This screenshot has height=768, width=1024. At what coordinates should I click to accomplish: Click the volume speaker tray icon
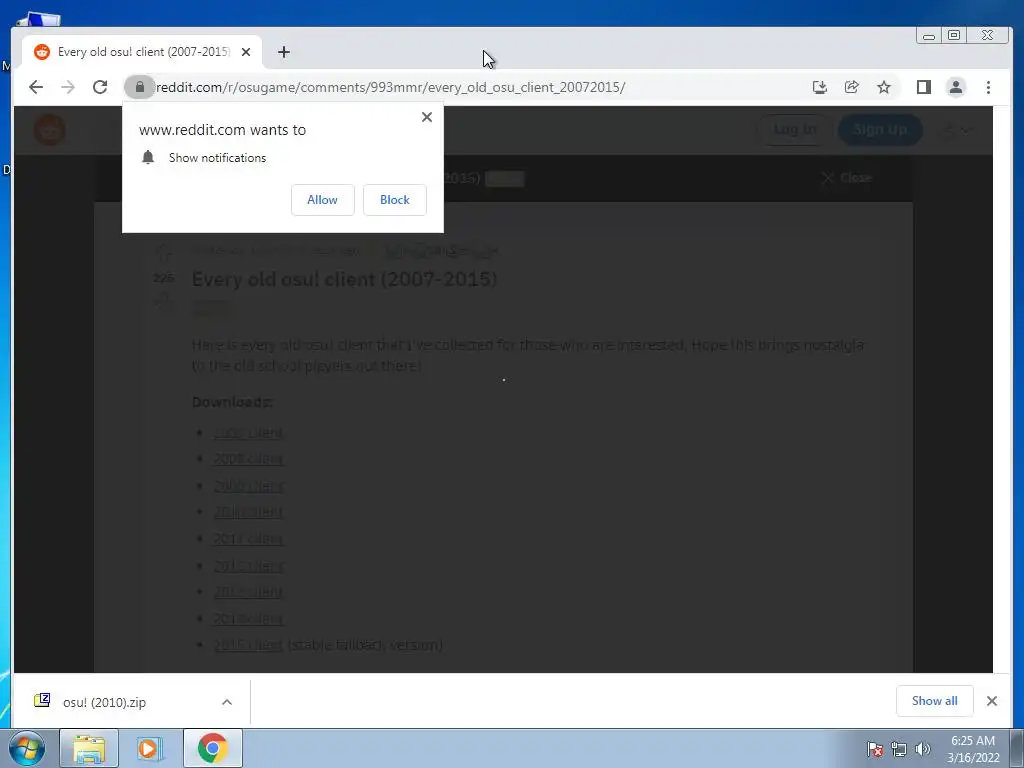click(x=922, y=750)
